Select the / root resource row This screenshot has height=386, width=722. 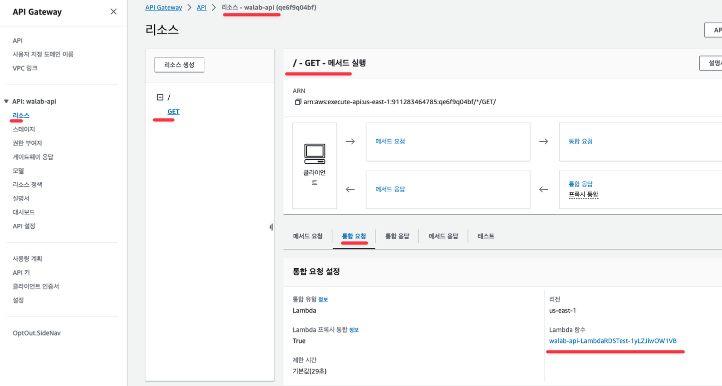point(169,97)
